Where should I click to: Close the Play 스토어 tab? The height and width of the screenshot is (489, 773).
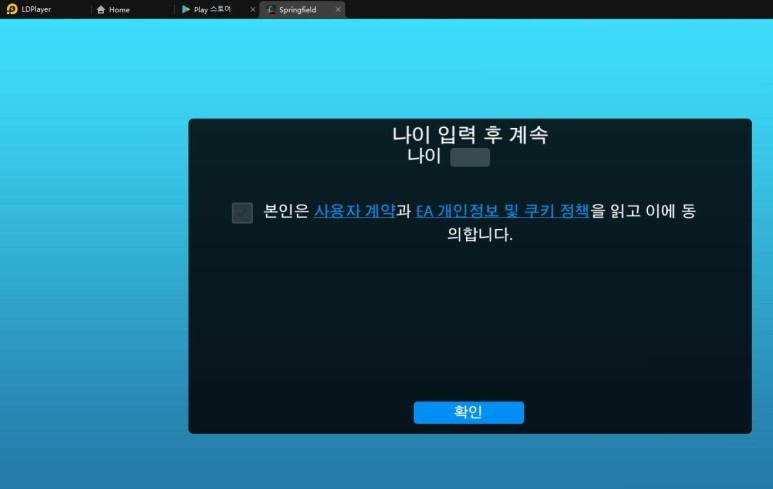pyautogui.click(x=253, y=9)
